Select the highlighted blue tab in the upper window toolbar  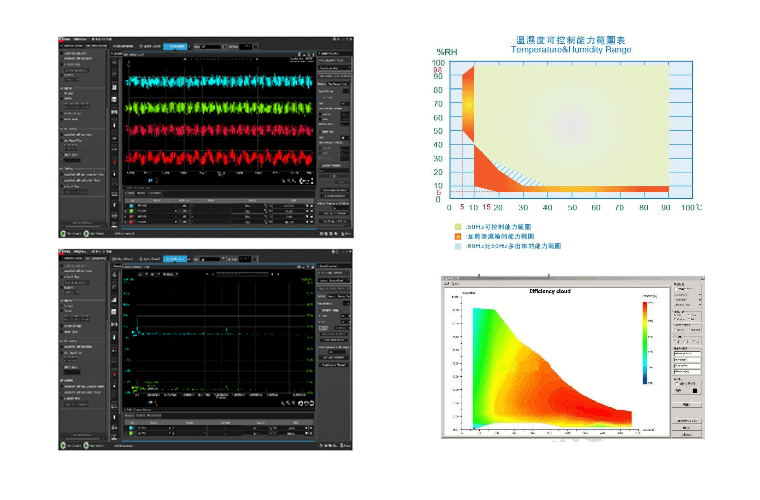(174, 46)
